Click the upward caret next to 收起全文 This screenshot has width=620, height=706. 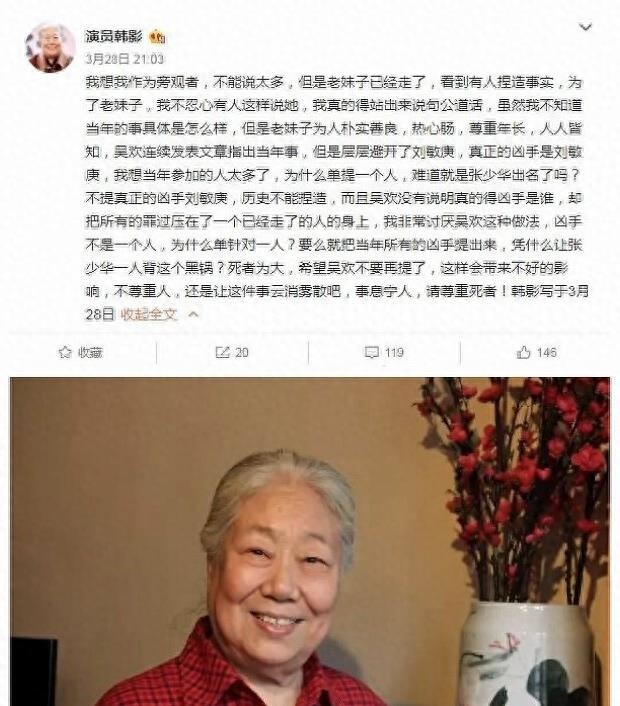click(x=193, y=314)
